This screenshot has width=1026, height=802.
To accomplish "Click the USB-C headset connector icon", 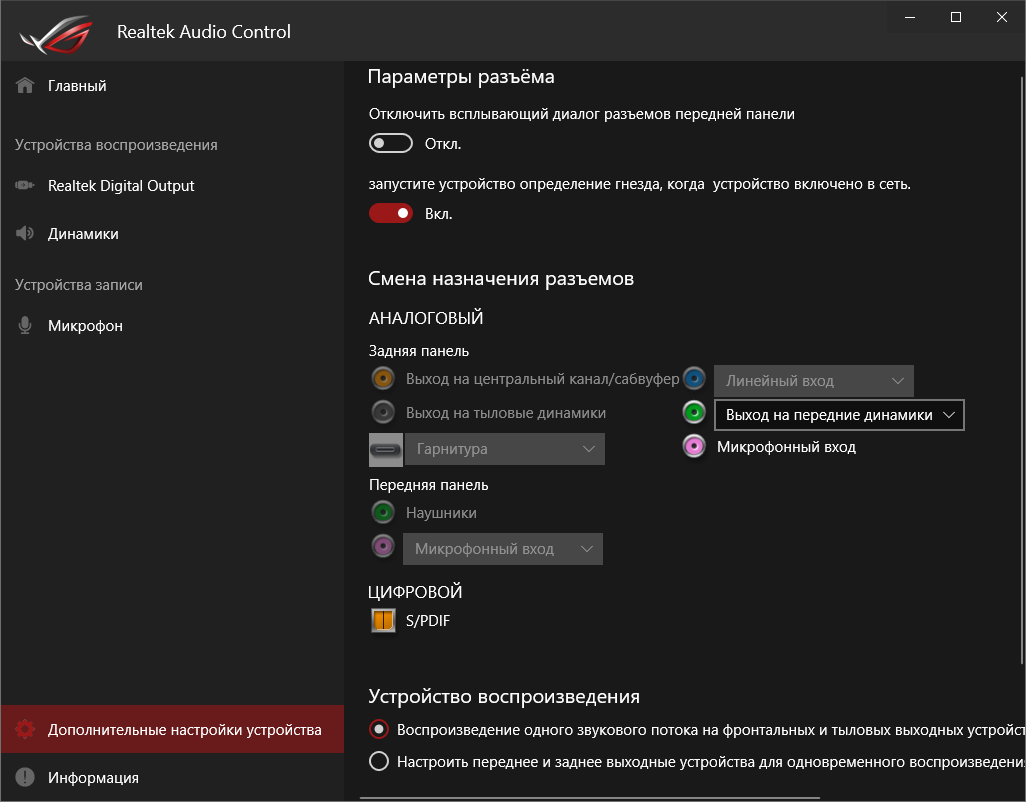I will [x=385, y=449].
